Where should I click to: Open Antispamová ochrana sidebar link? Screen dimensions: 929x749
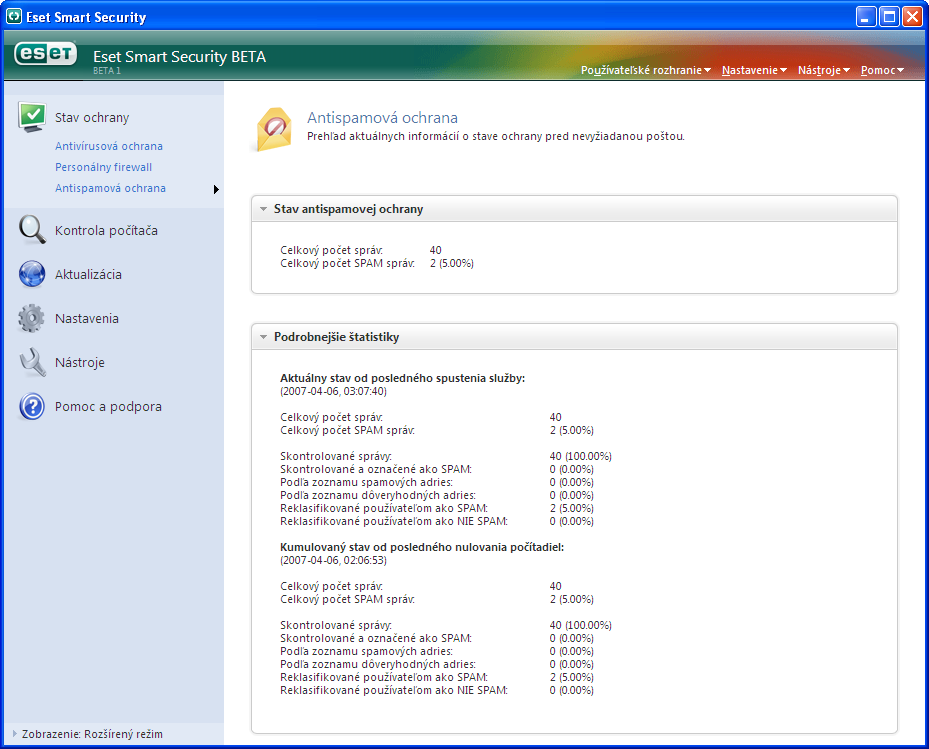click(110, 188)
